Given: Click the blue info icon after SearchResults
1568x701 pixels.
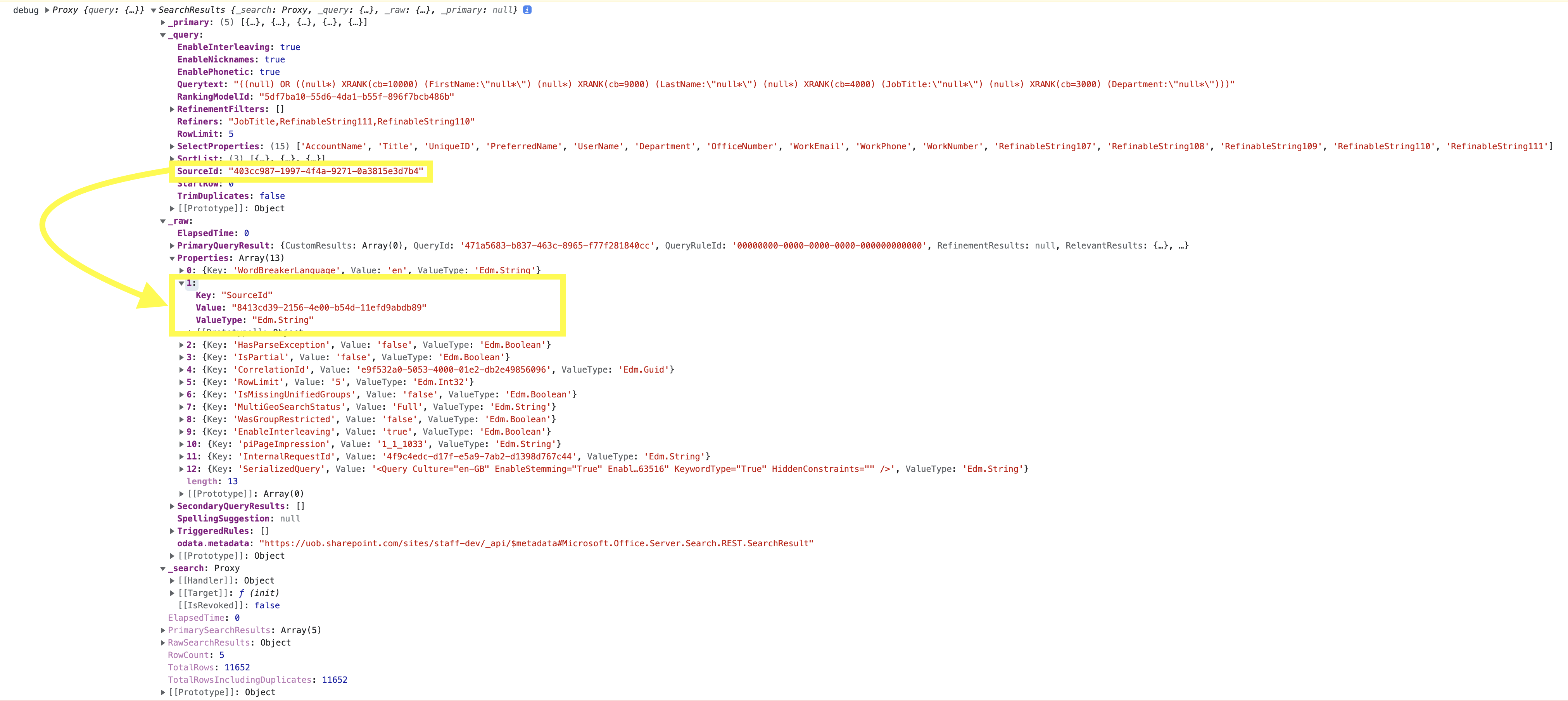Looking at the screenshot, I should 527,10.
